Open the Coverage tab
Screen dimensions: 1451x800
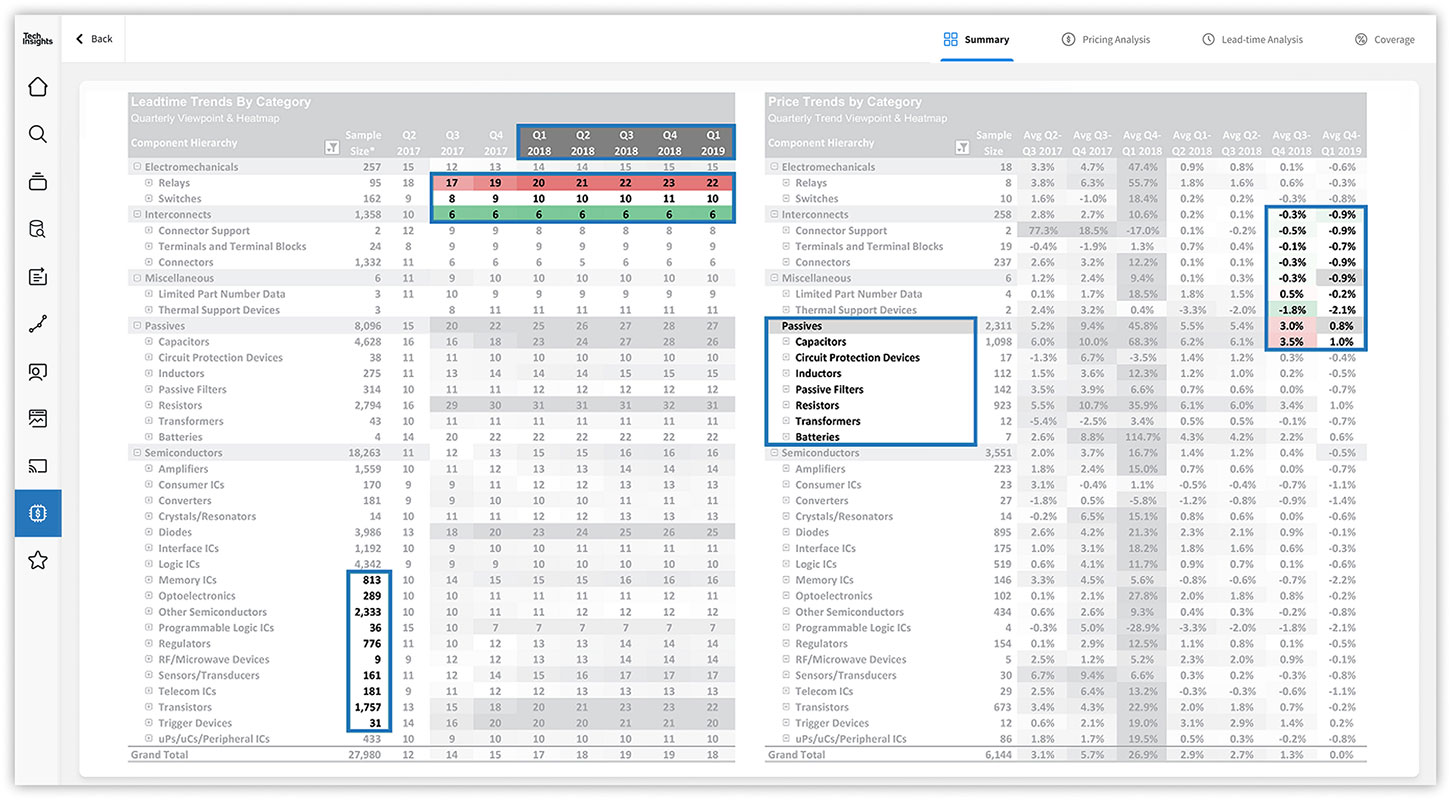coord(1384,40)
